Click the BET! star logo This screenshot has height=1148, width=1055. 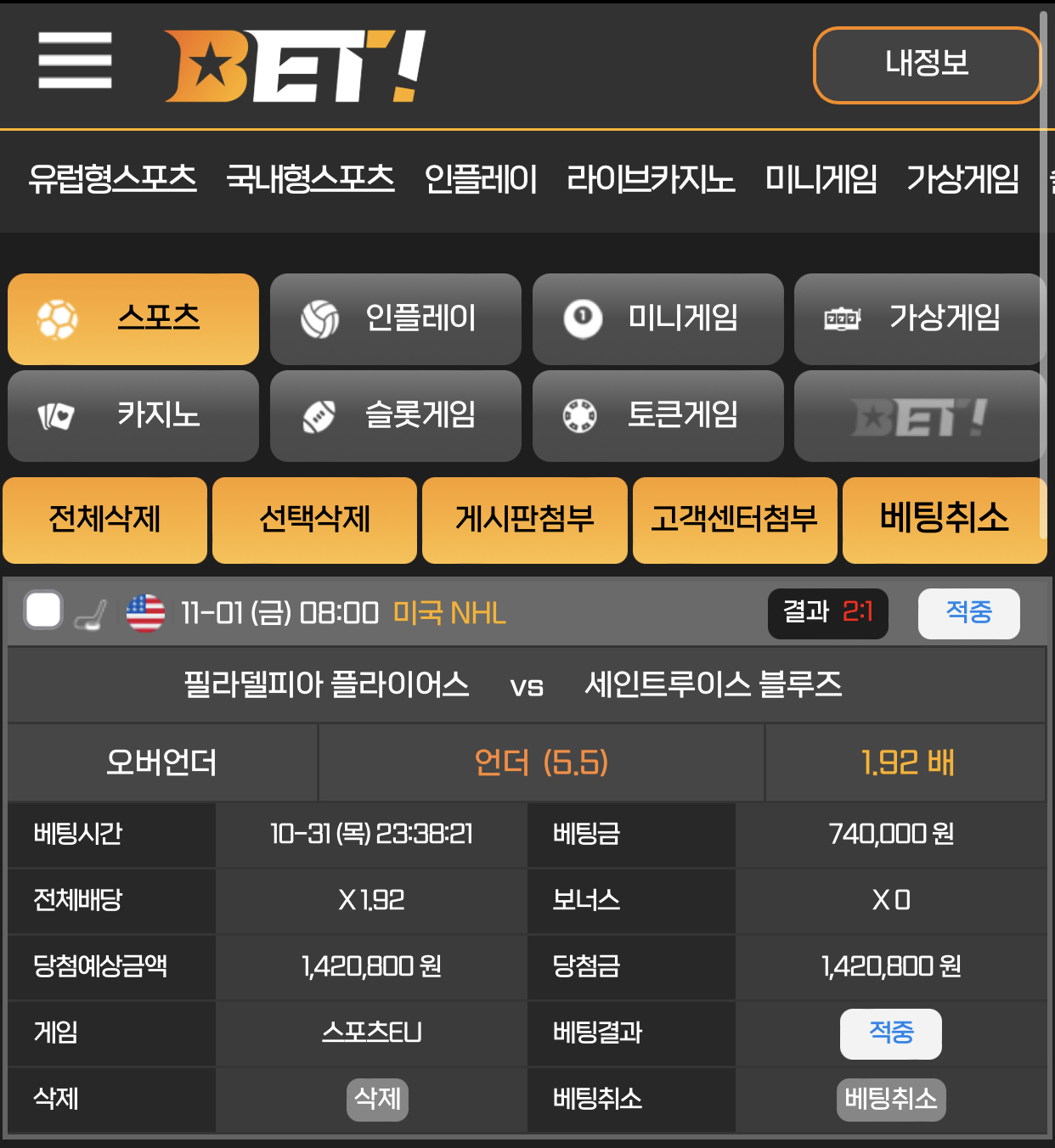click(295, 66)
